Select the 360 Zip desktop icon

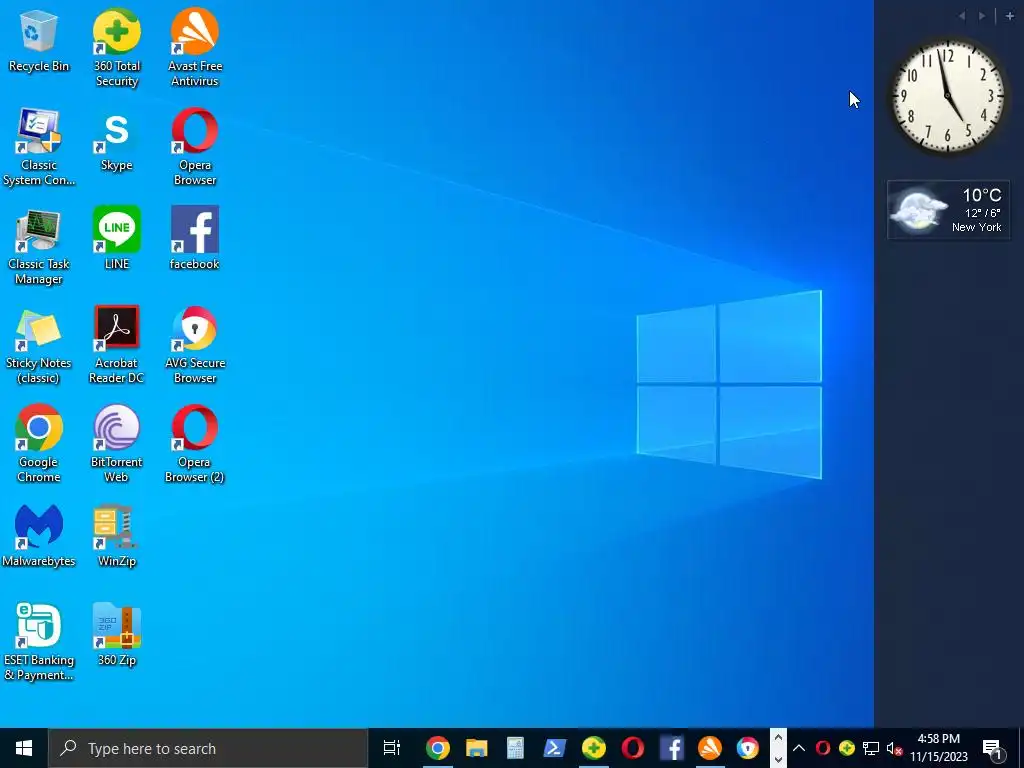116,635
